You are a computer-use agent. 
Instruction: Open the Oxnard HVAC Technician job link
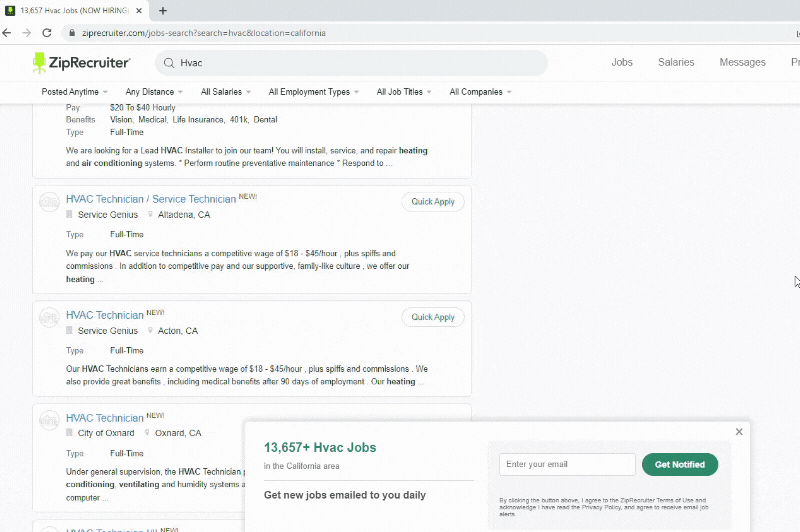[x=105, y=418]
